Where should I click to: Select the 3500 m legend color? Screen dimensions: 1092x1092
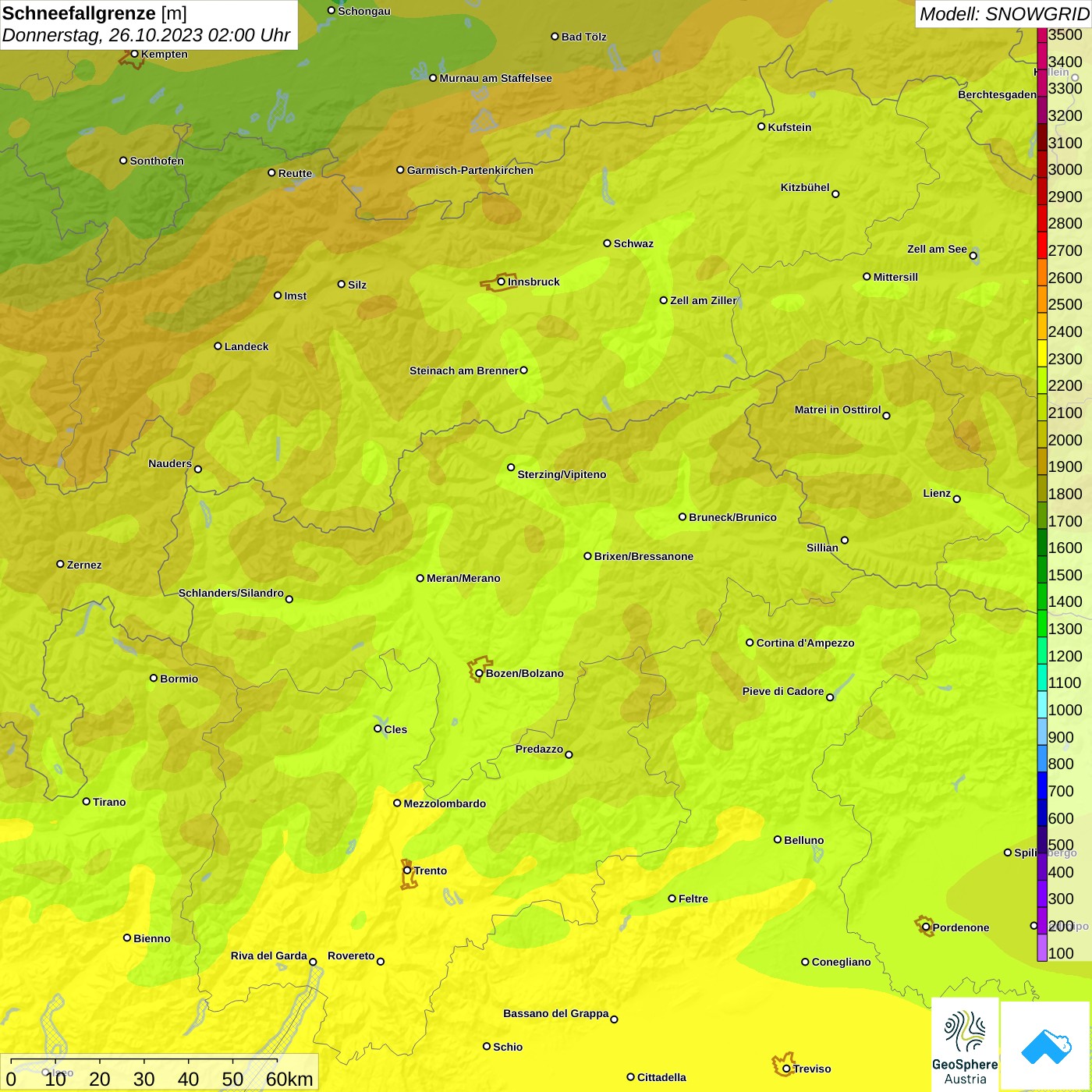(x=1042, y=35)
